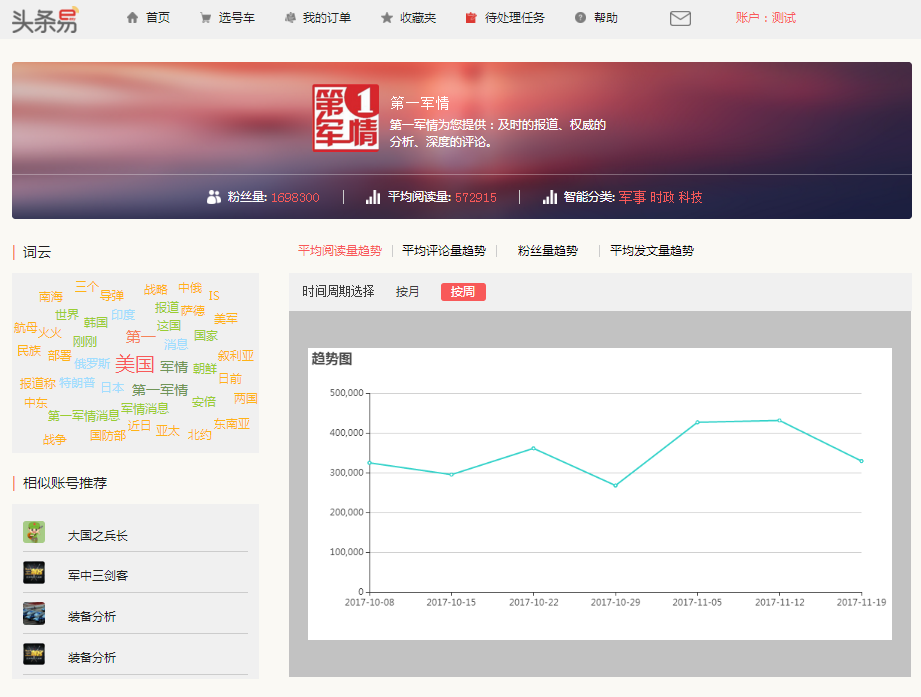Select the 按周 time period option
Screen dimensions: 921x697
(463, 292)
